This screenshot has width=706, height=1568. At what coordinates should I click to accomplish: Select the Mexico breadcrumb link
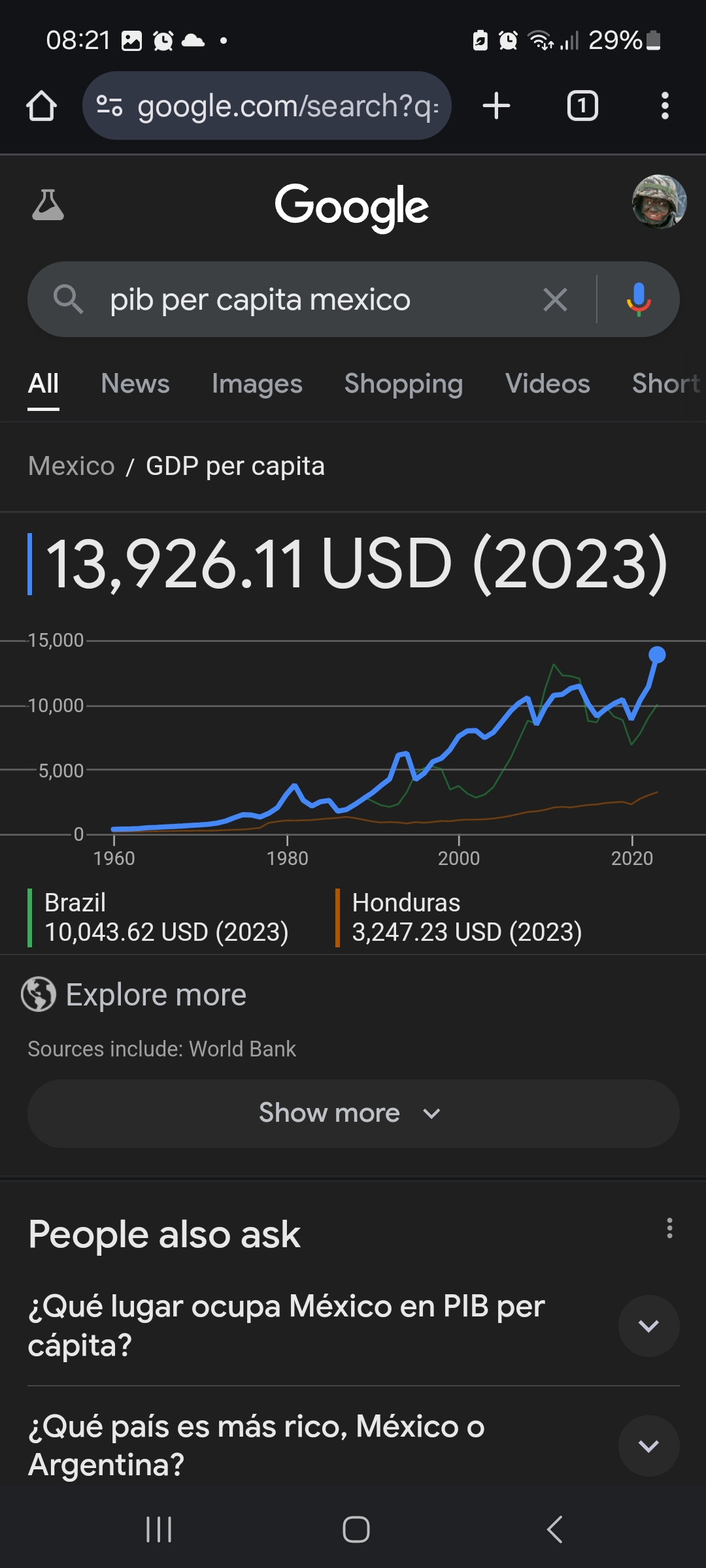[x=71, y=466]
